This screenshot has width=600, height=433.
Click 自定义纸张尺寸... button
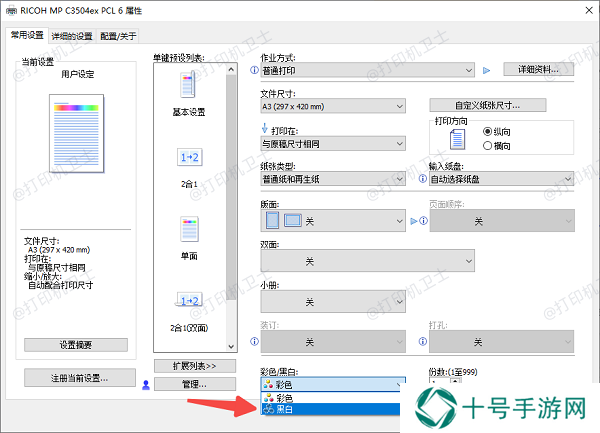click(488, 105)
